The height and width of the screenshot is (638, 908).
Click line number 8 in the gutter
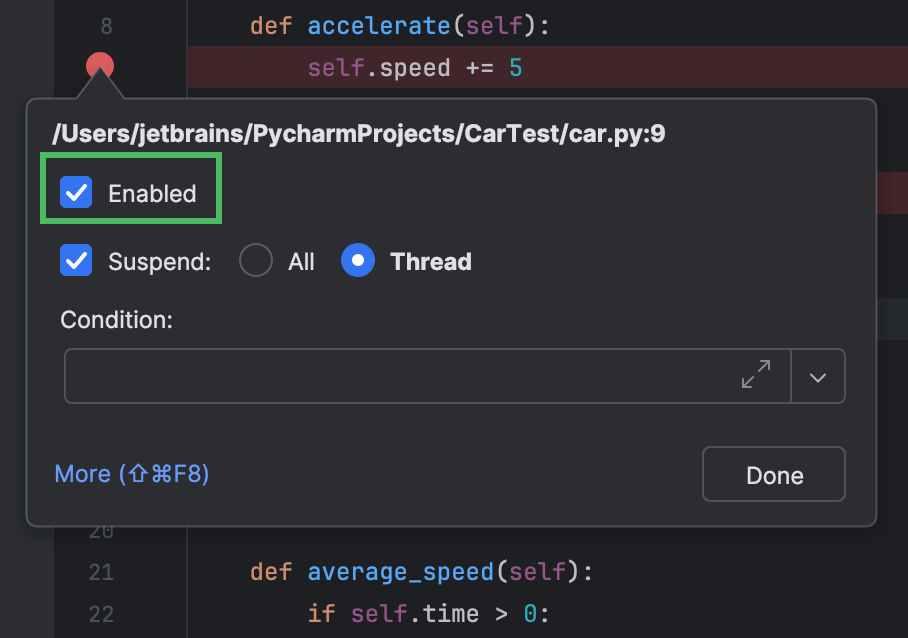(x=105, y=27)
